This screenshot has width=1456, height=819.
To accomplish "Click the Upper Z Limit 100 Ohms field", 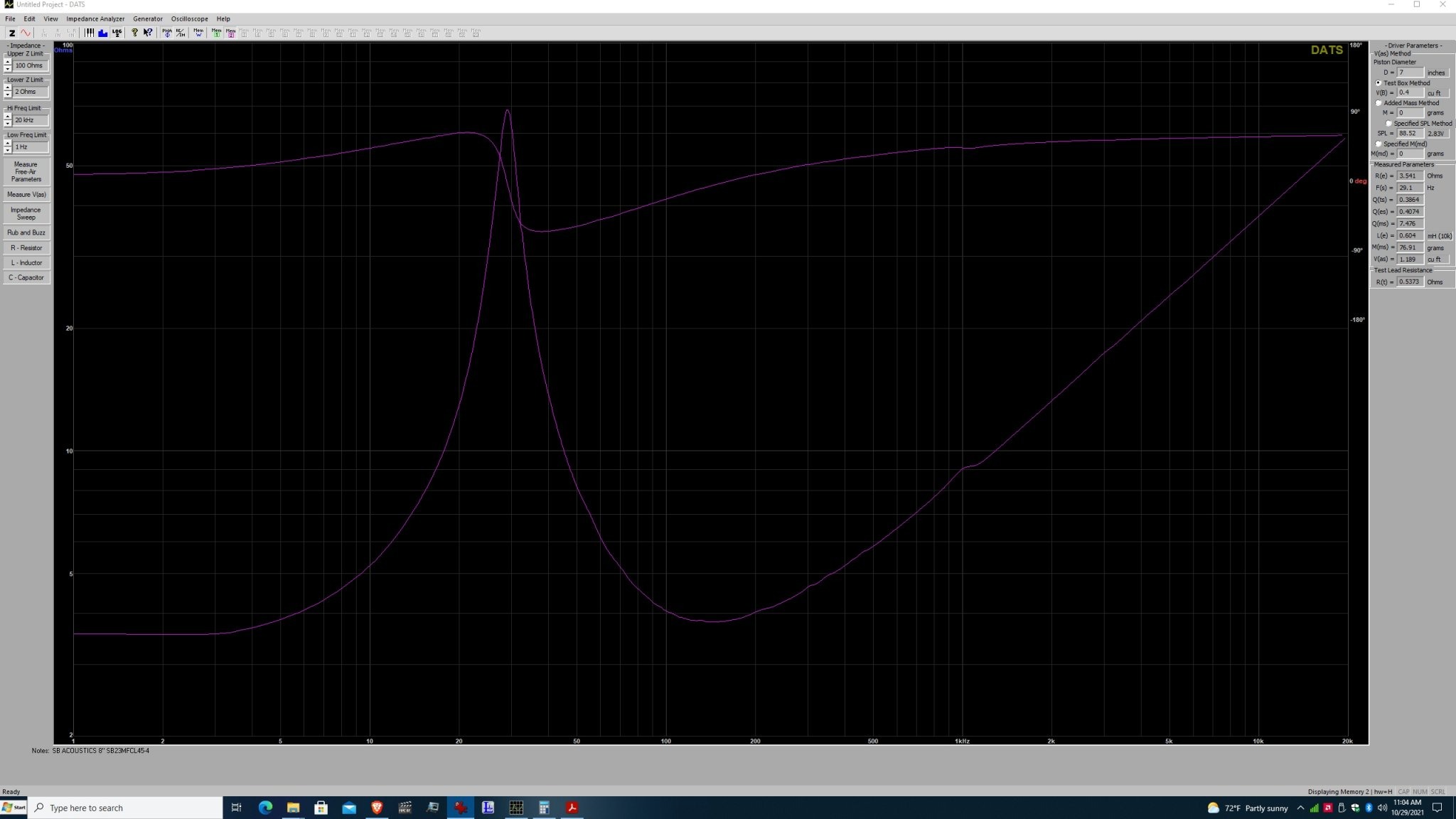I will (x=31, y=65).
